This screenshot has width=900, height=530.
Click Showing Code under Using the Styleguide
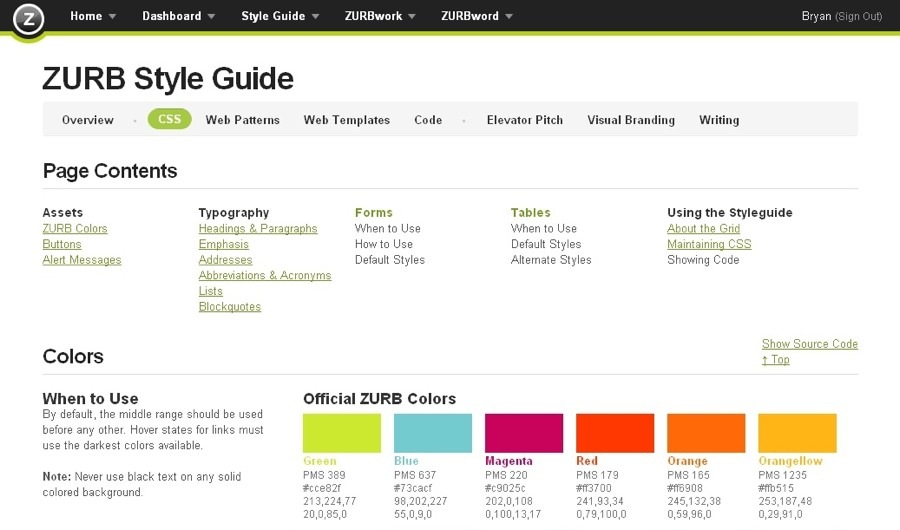703,260
